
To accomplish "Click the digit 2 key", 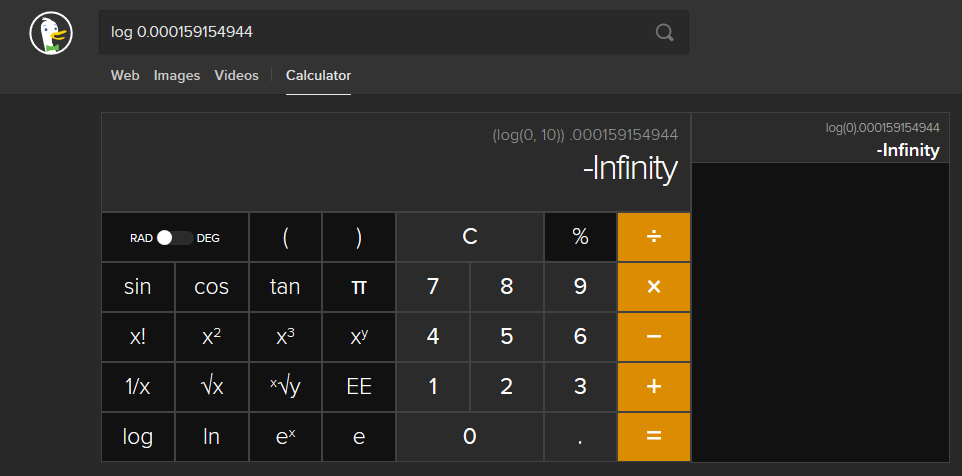I will click(507, 386).
